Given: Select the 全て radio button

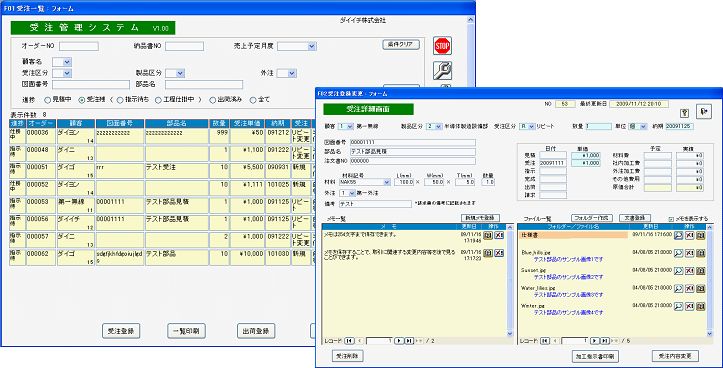Looking at the screenshot, I should coord(253,100).
